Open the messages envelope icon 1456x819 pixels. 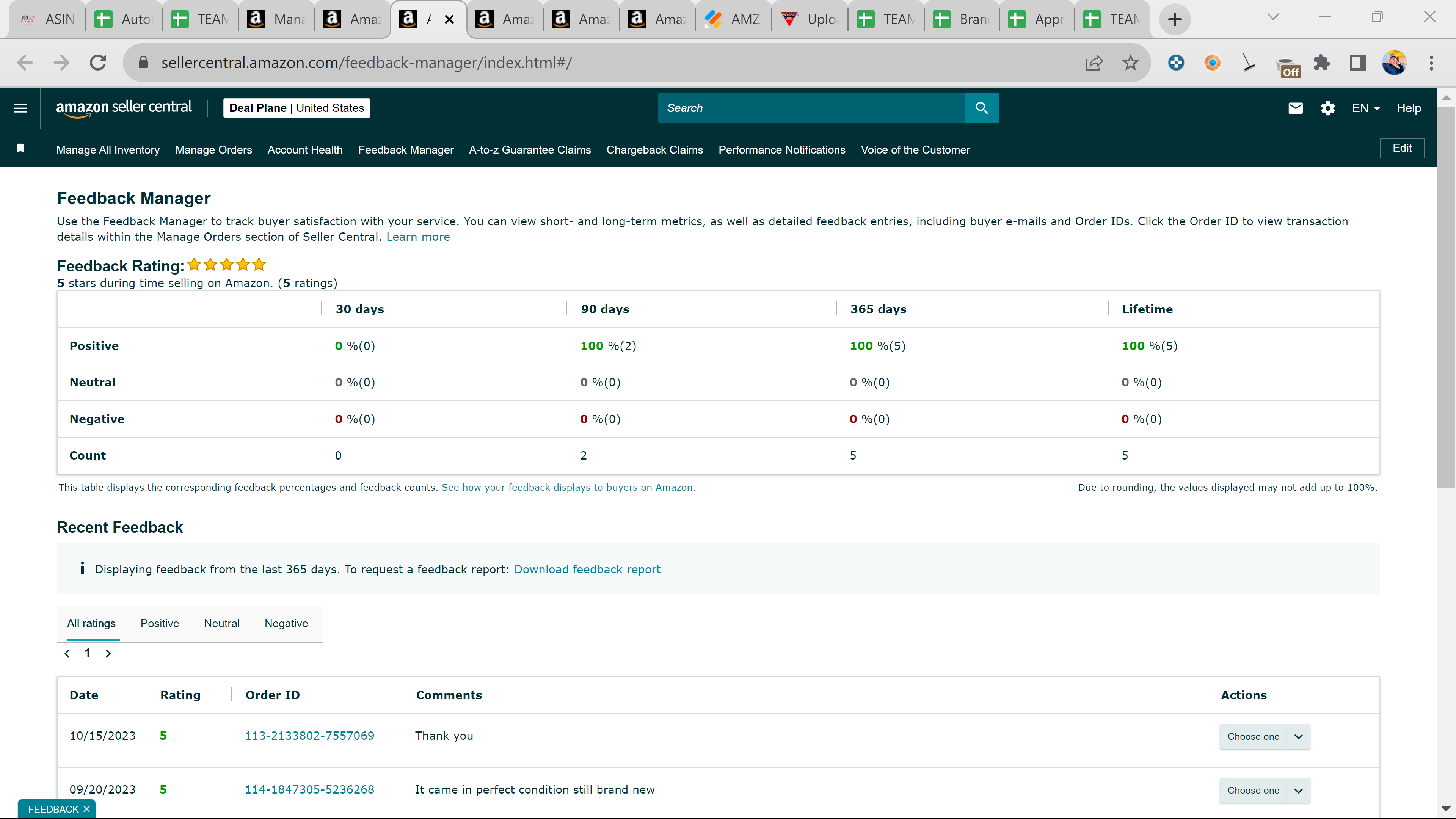coord(1296,108)
